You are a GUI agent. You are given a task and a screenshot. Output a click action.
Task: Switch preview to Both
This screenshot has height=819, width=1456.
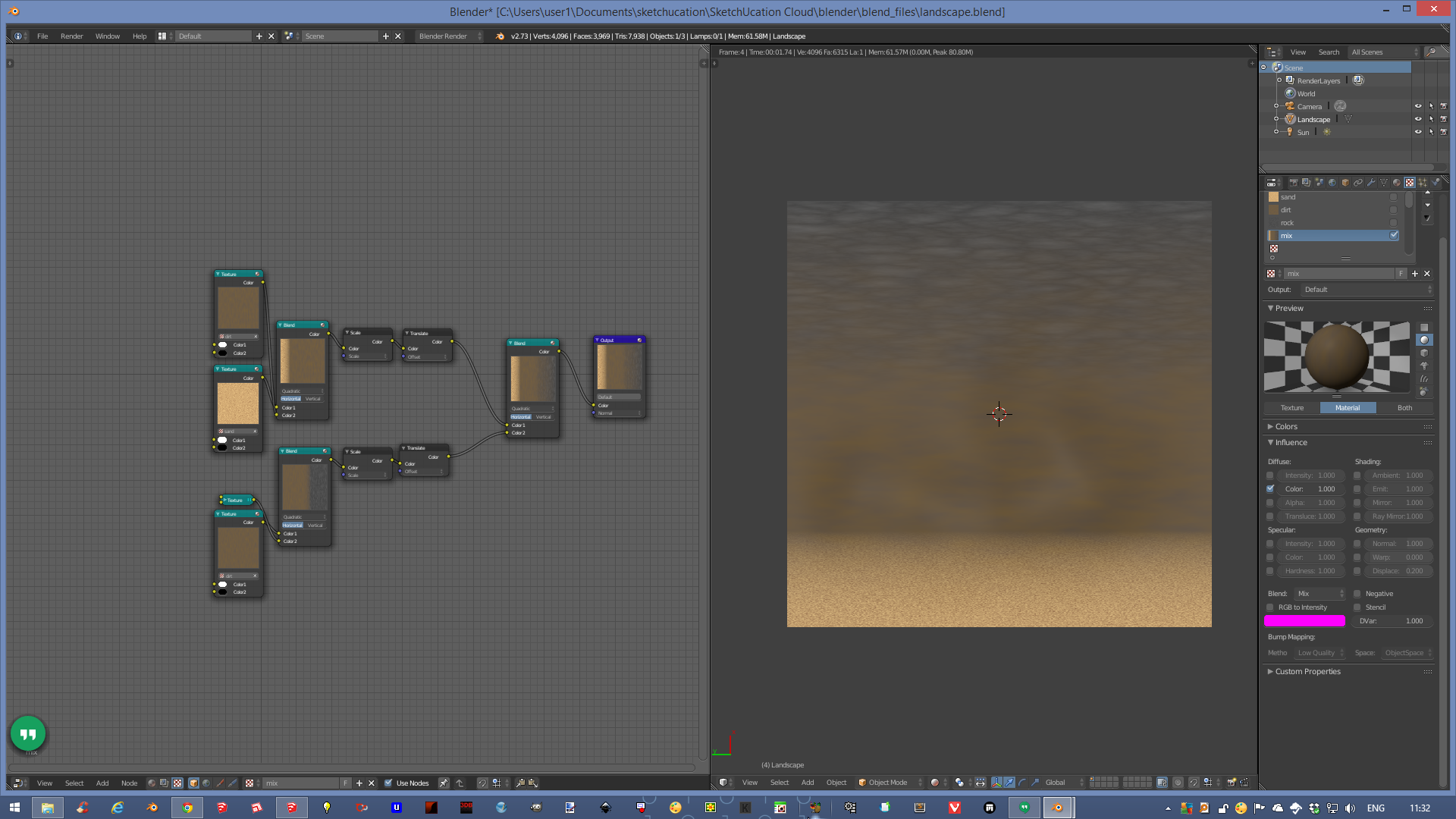tap(1405, 408)
